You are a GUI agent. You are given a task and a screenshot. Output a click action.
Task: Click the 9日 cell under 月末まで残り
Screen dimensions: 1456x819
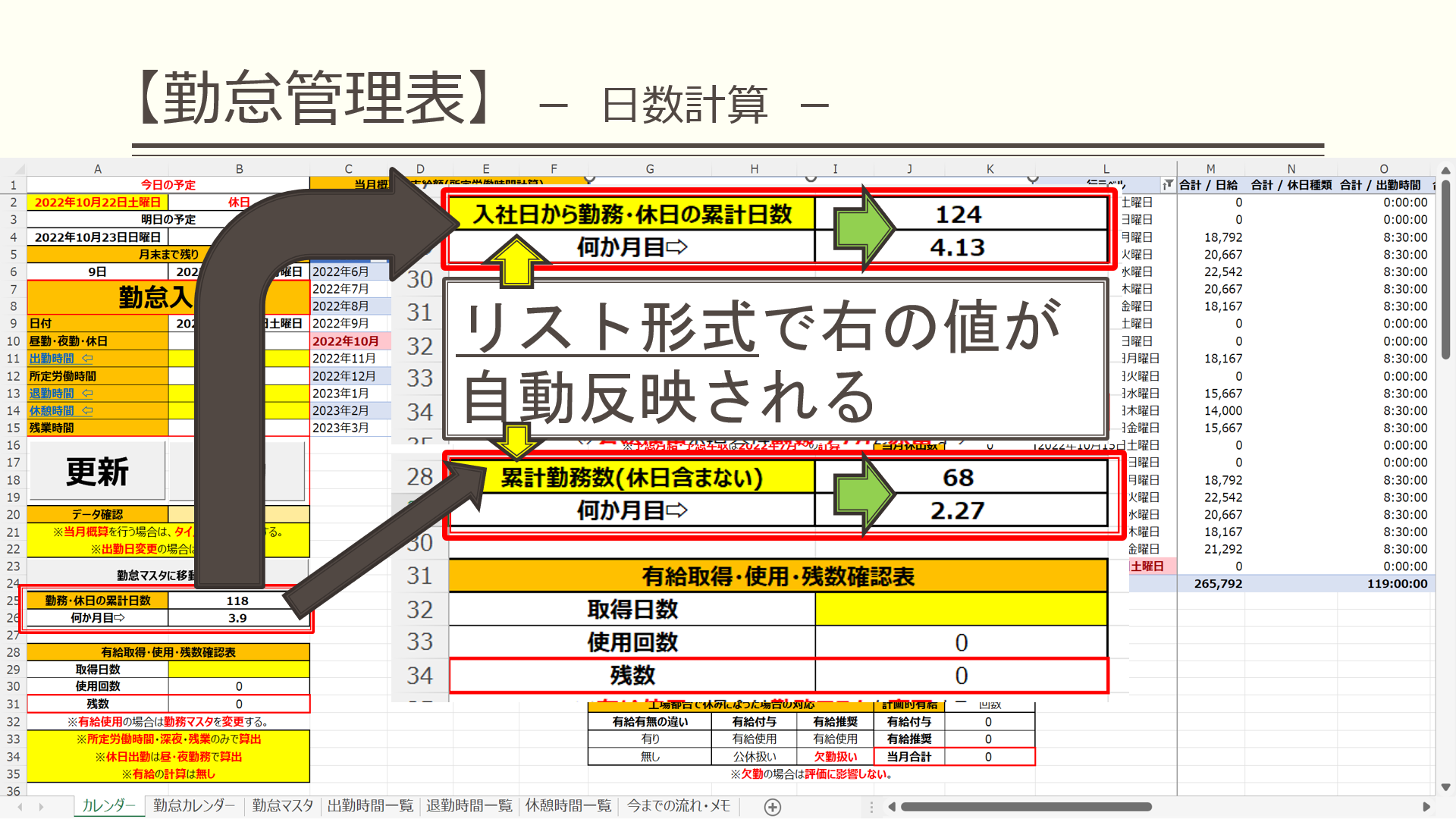tap(98, 271)
